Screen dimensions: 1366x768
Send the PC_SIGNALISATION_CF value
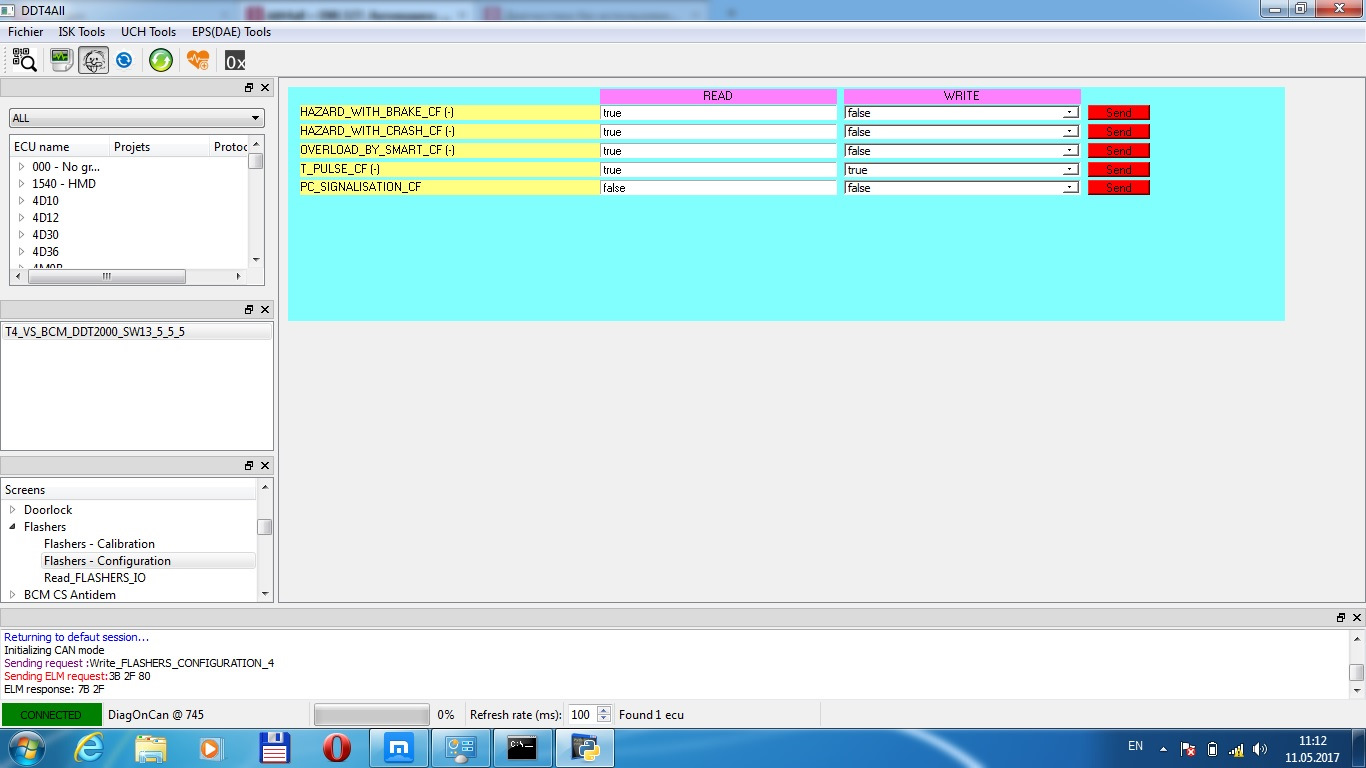pos(1119,188)
